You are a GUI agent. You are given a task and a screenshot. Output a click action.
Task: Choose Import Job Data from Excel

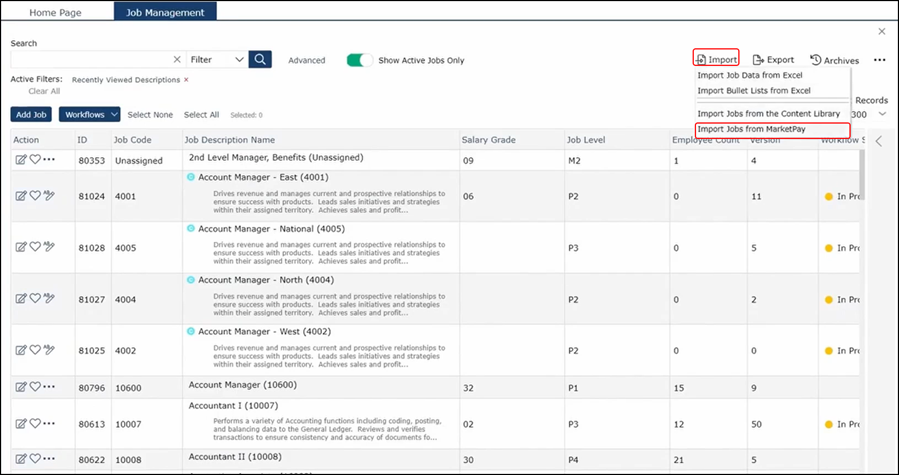point(749,75)
